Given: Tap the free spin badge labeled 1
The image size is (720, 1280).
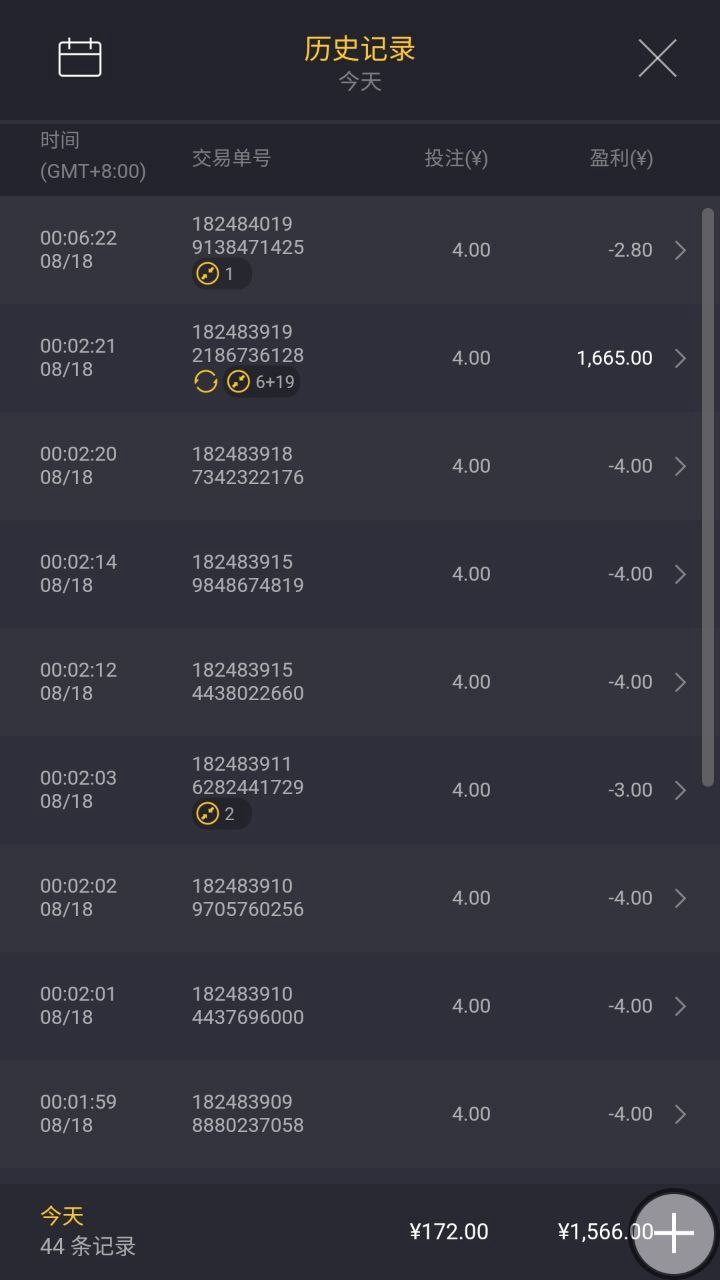Looking at the screenshot, I should pyautogui.click(x=221, y=274).
